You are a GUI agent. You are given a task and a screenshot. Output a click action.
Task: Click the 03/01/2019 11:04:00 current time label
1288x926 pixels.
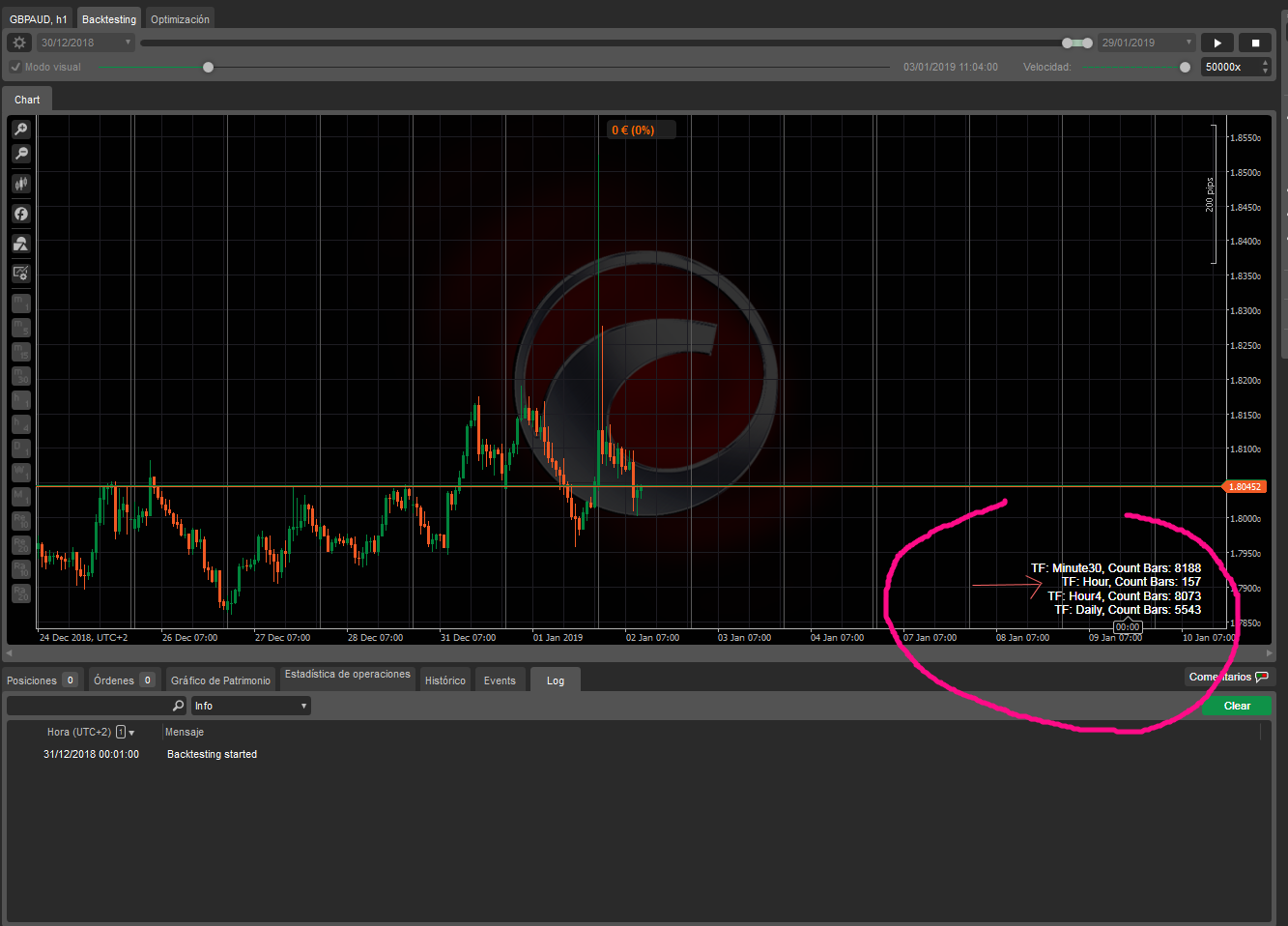[x=951, y=67]
